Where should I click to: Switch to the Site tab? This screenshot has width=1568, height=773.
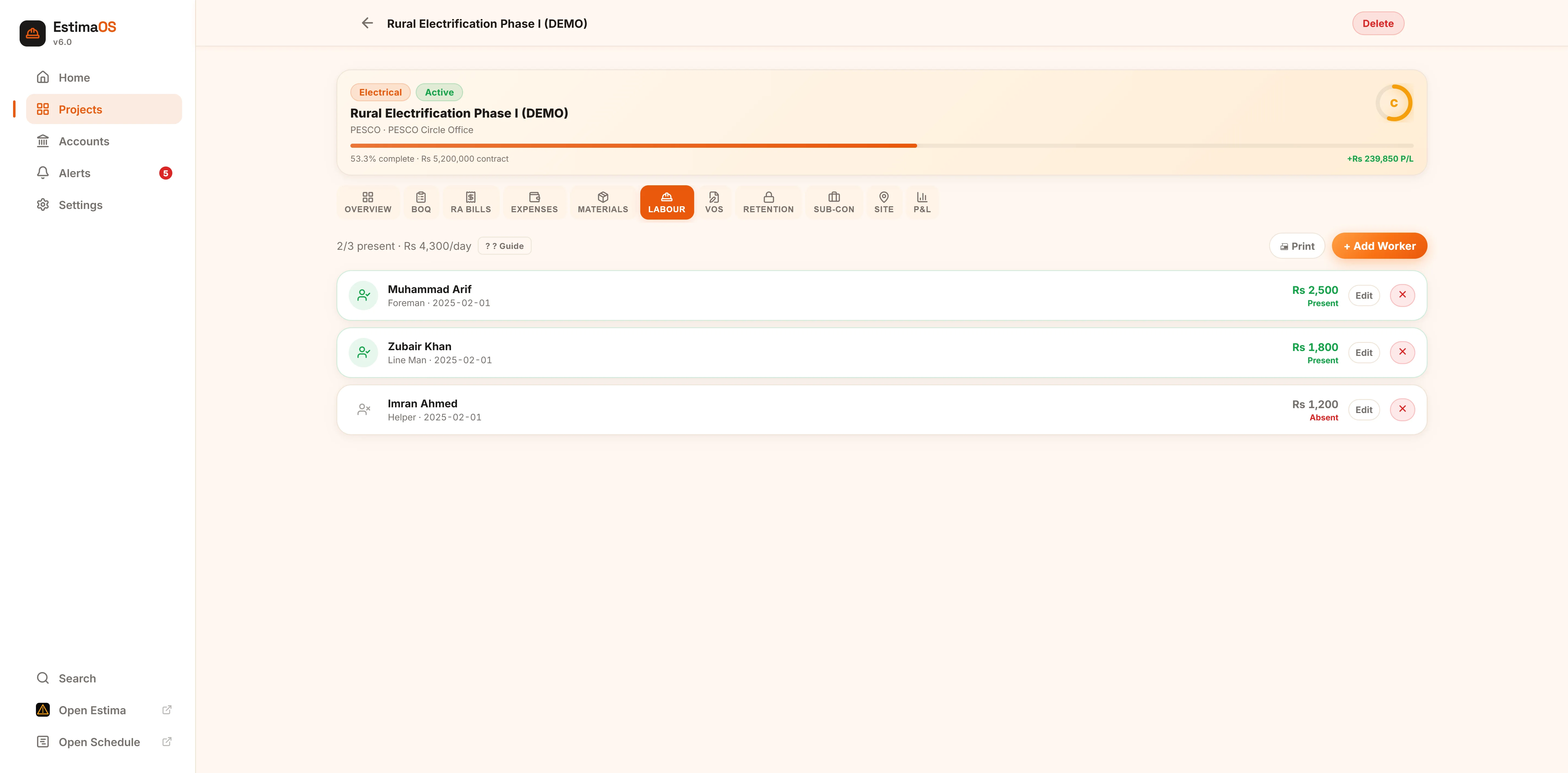884,202
